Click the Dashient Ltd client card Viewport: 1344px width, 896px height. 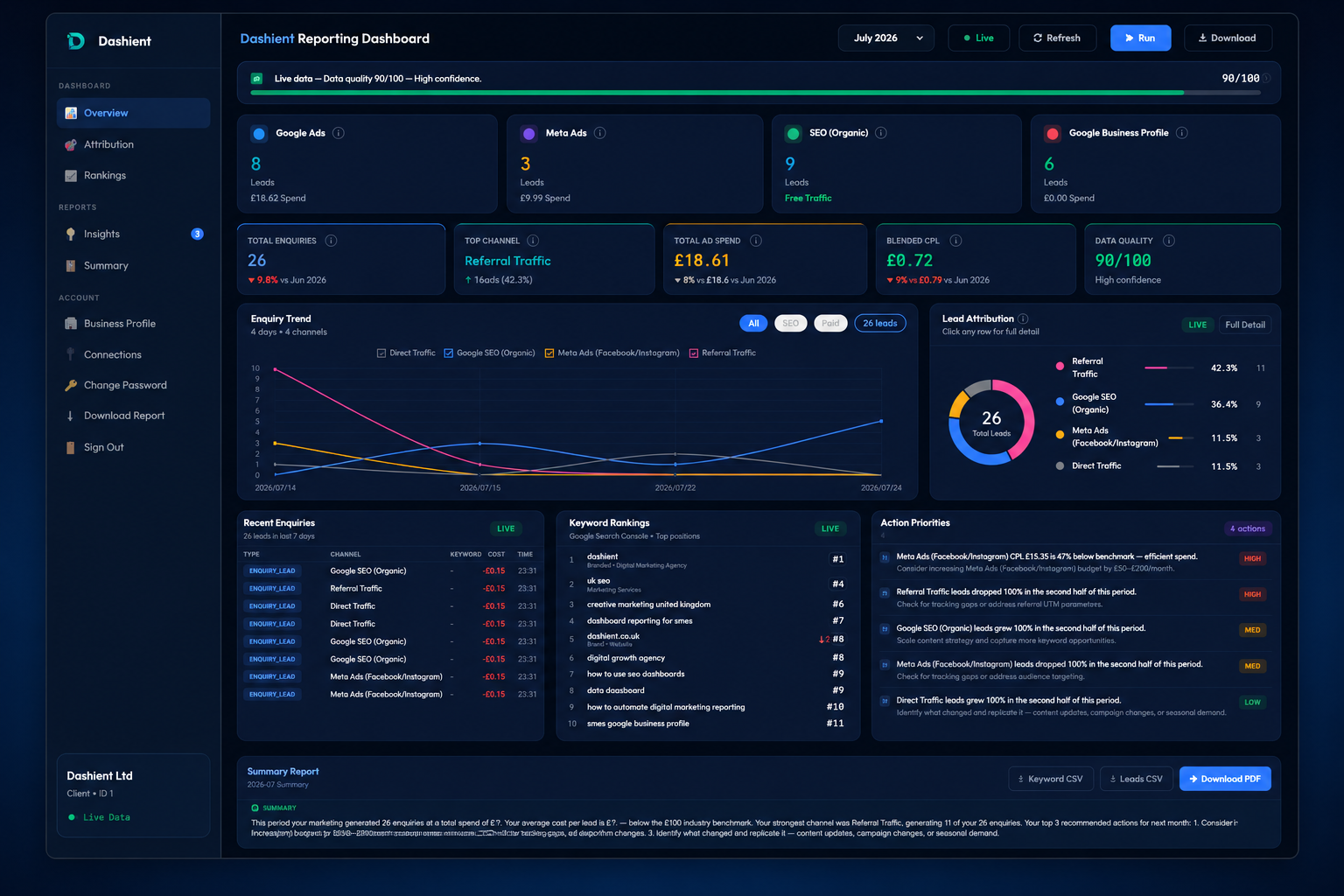pyautogui.click(x=133, y=795)
